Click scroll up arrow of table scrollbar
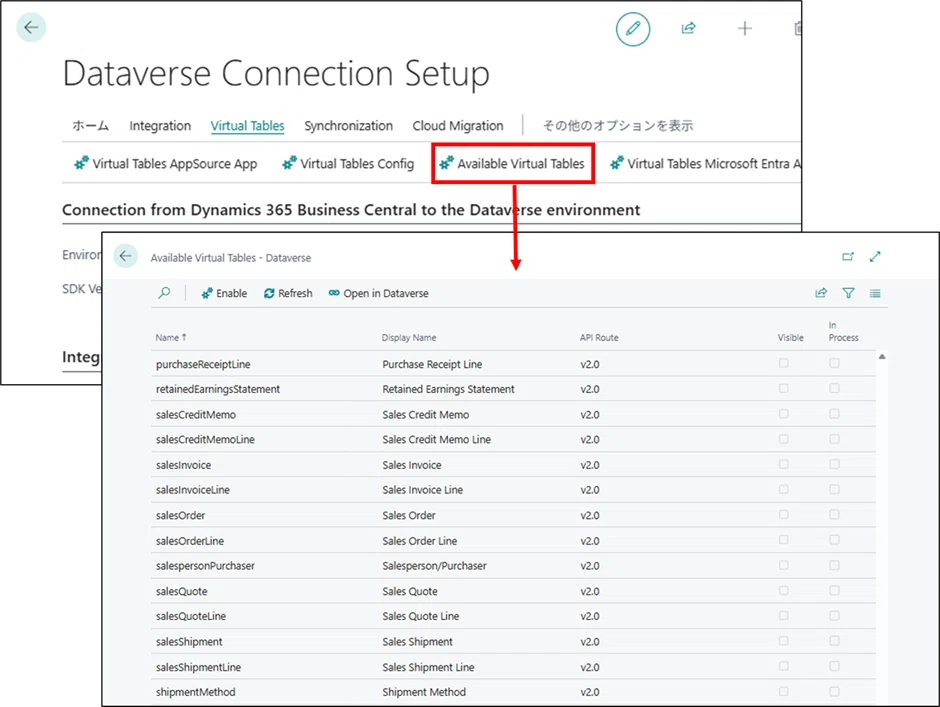The height and width of the screenshot is (707, 940). [x=882, y=357]
